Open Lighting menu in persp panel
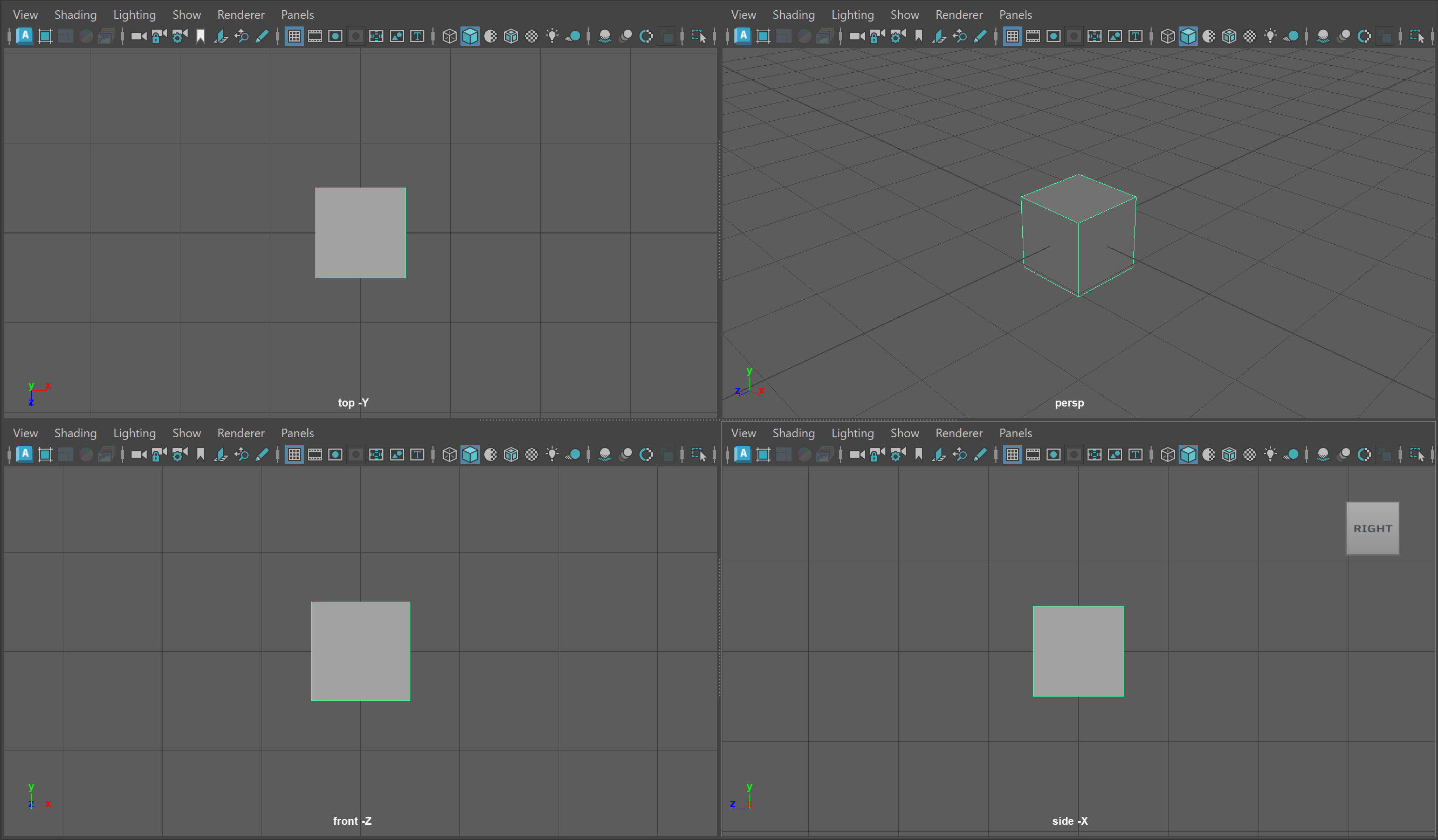This screenshot has height=840, width=1438. pos(852,15)
